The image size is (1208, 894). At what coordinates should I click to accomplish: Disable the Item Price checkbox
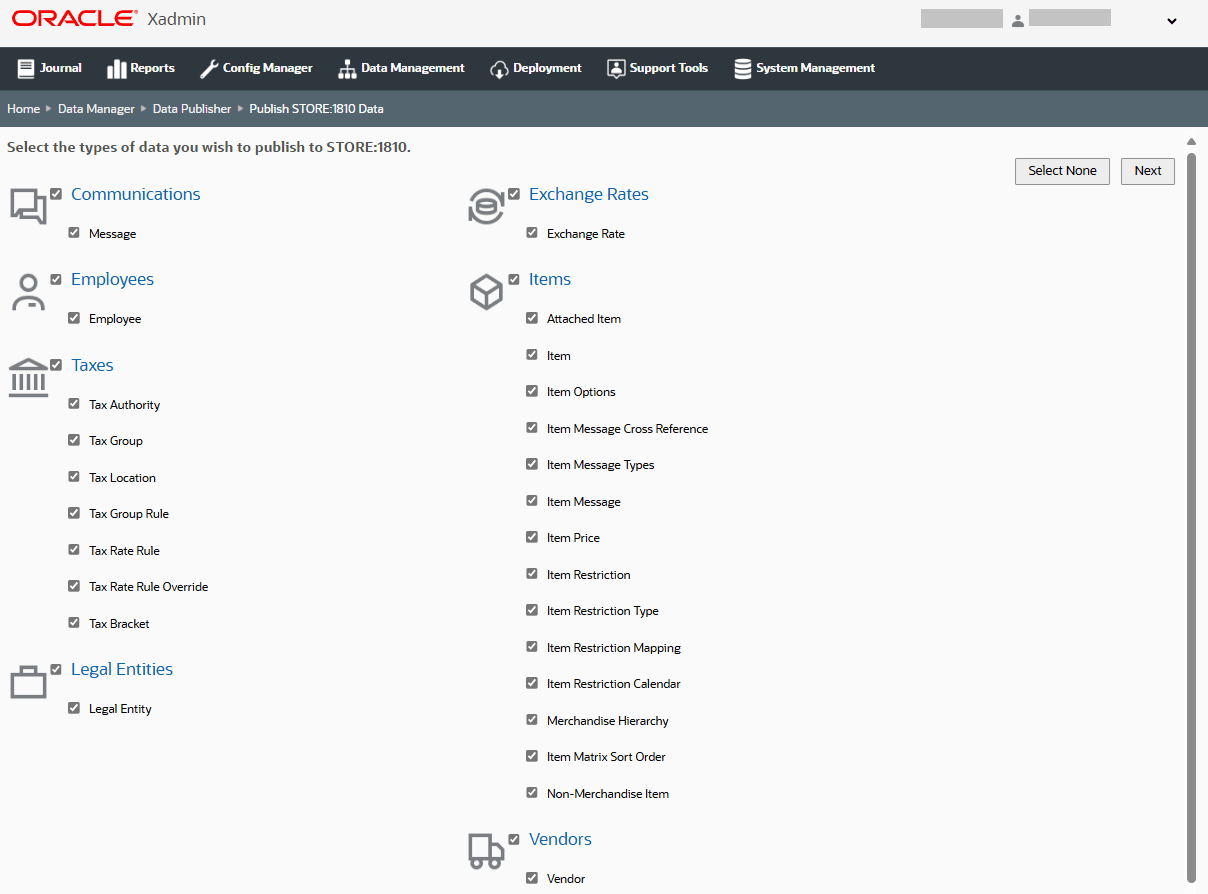531,536
